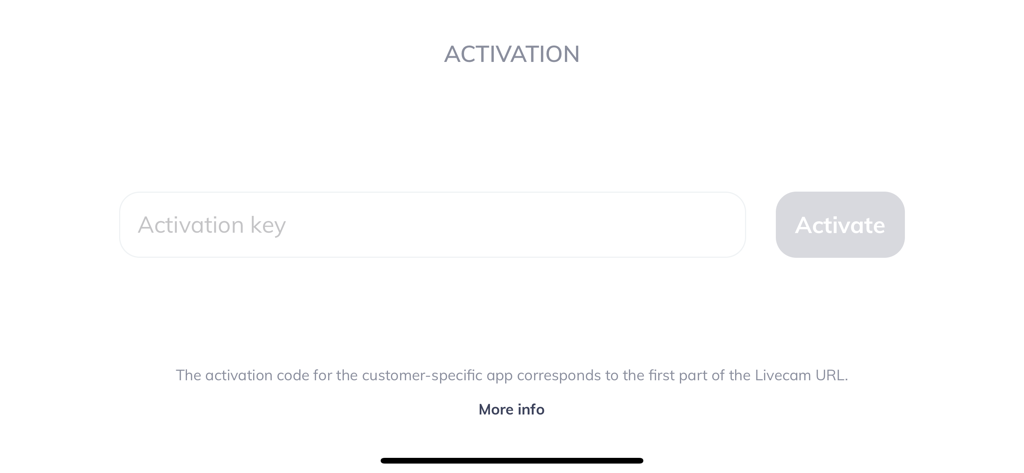The image size is (1024, 473).
Task: Tap the iOS home indicator bar
Action: pyautogui.click(x=512, y=461)
